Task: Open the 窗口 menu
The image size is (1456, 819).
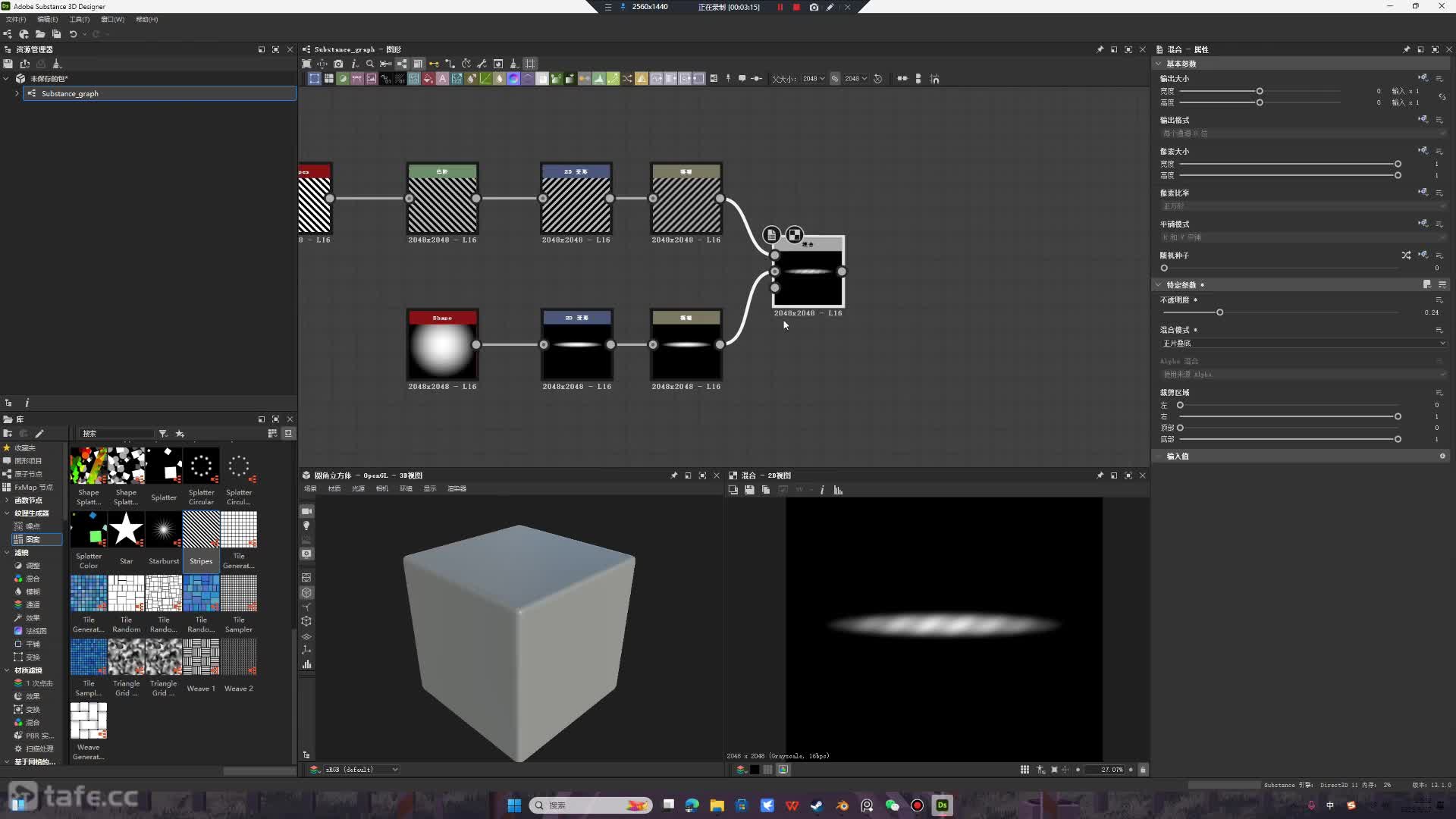Action: pos(112,19)
